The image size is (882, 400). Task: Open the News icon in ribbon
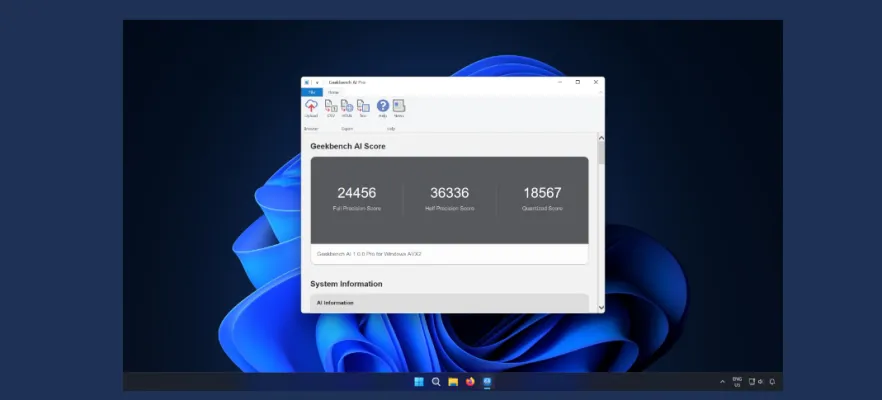[399, 107]
